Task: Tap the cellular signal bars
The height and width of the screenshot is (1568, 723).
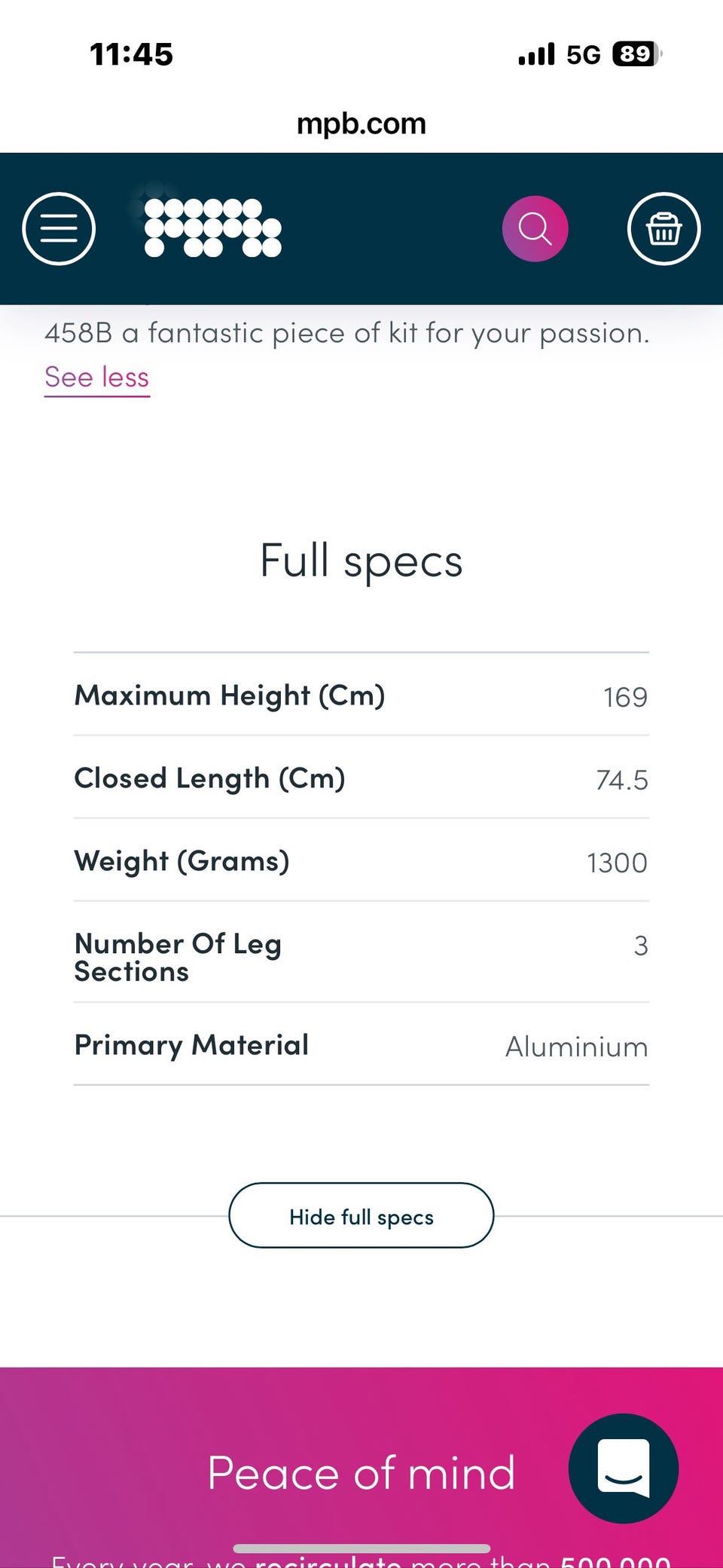Action: coord(536,54)
